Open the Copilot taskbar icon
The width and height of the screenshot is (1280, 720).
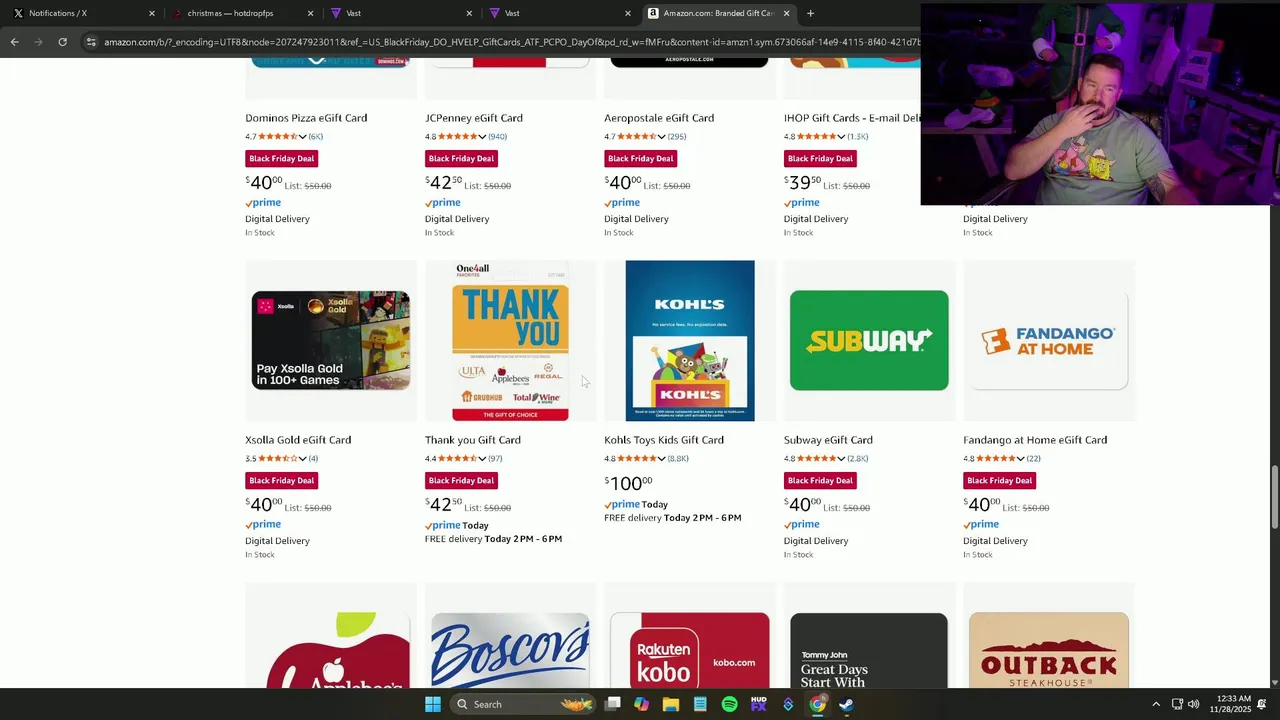tap(641, 704)
